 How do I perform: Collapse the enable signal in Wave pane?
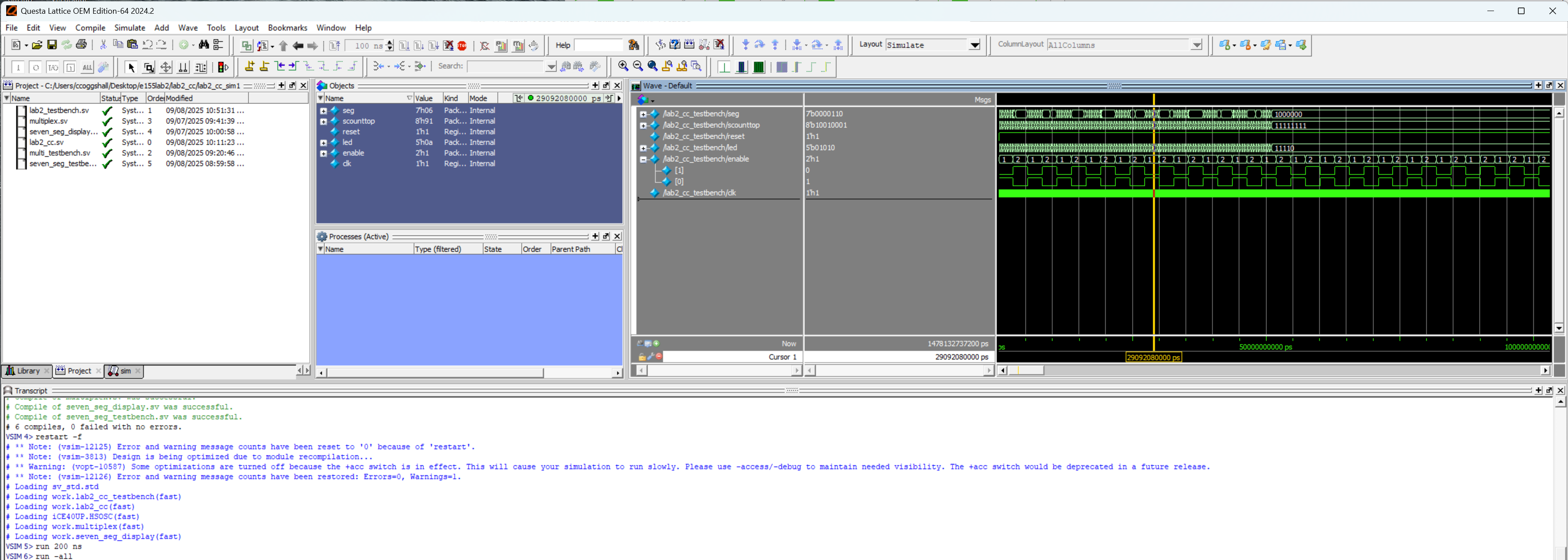coord(643,159)
